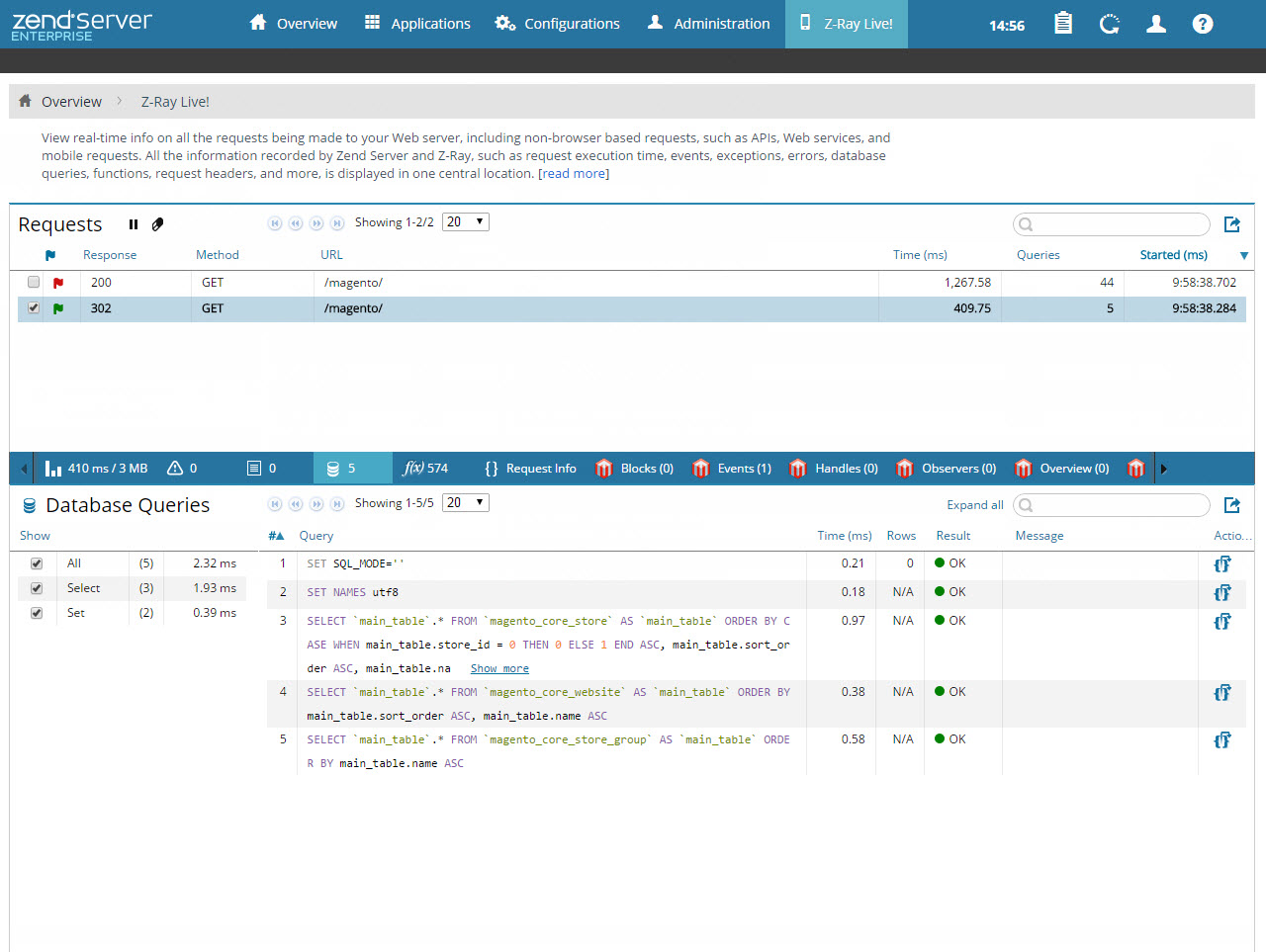
Task: Export the Database Queries list
Action: tap(1231, 505)
